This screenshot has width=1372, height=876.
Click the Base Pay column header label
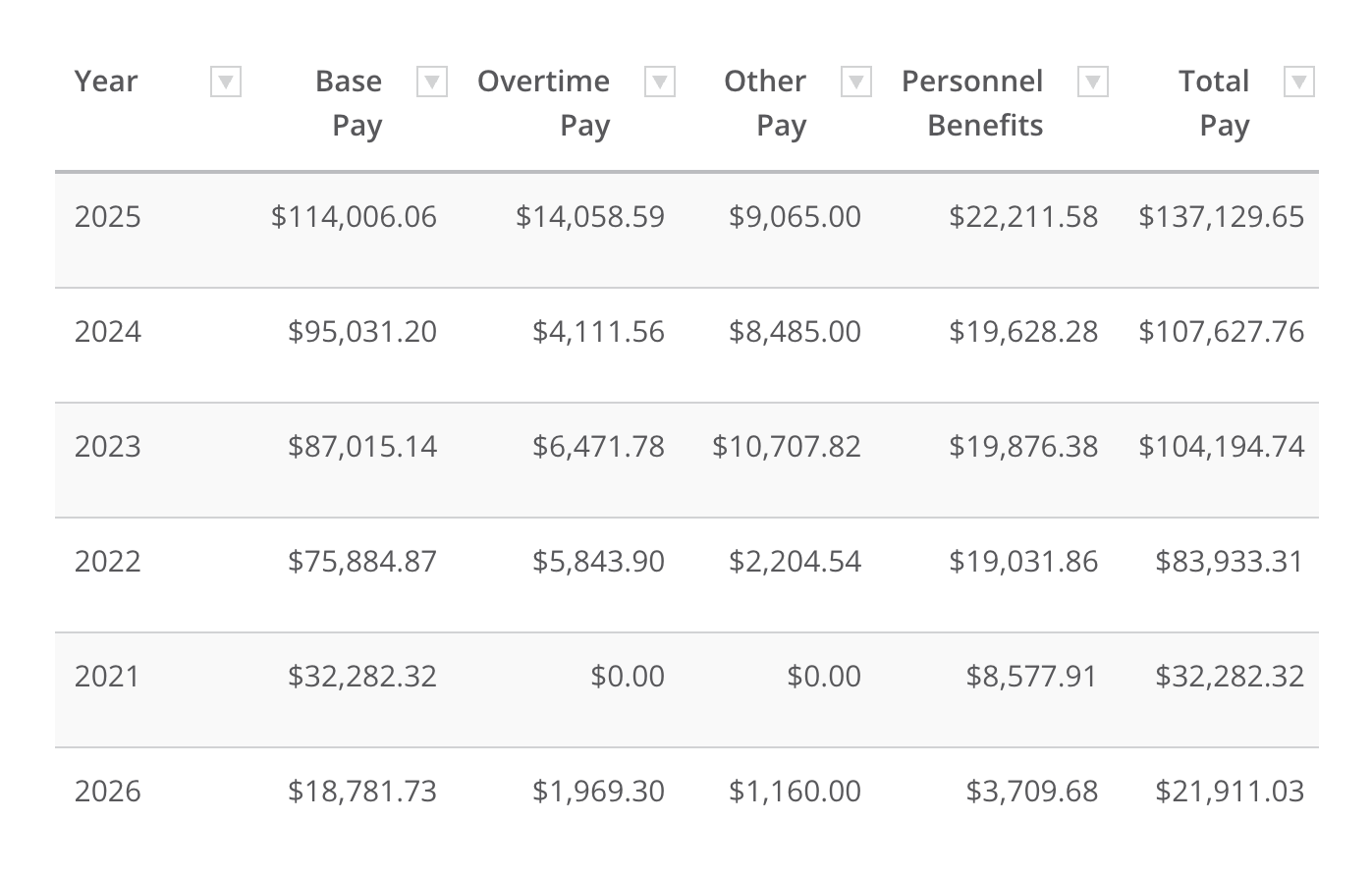click(x=350, y=102)
